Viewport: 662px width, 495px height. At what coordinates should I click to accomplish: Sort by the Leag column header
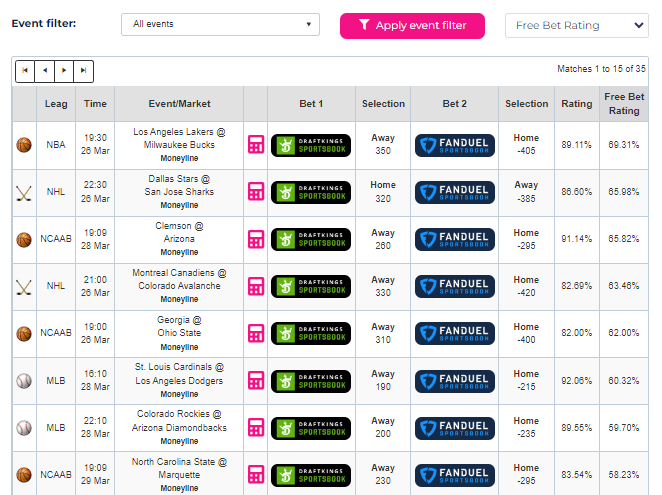56,104
